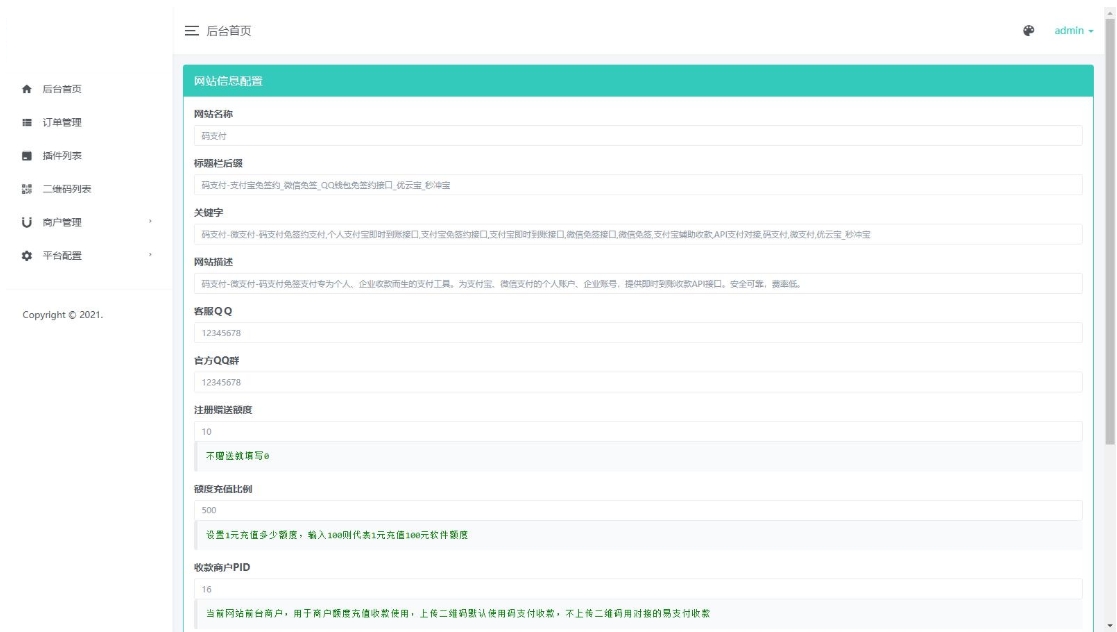Click the home icon beside 后台首页
Image resolution: width=1117 pixels, height=632 pixels.
pos(27,89)
